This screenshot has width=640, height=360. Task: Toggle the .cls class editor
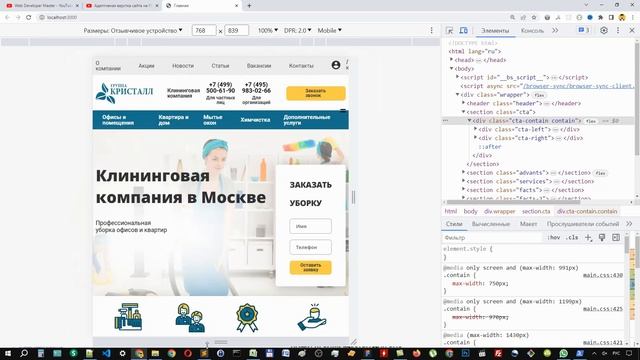572,238
